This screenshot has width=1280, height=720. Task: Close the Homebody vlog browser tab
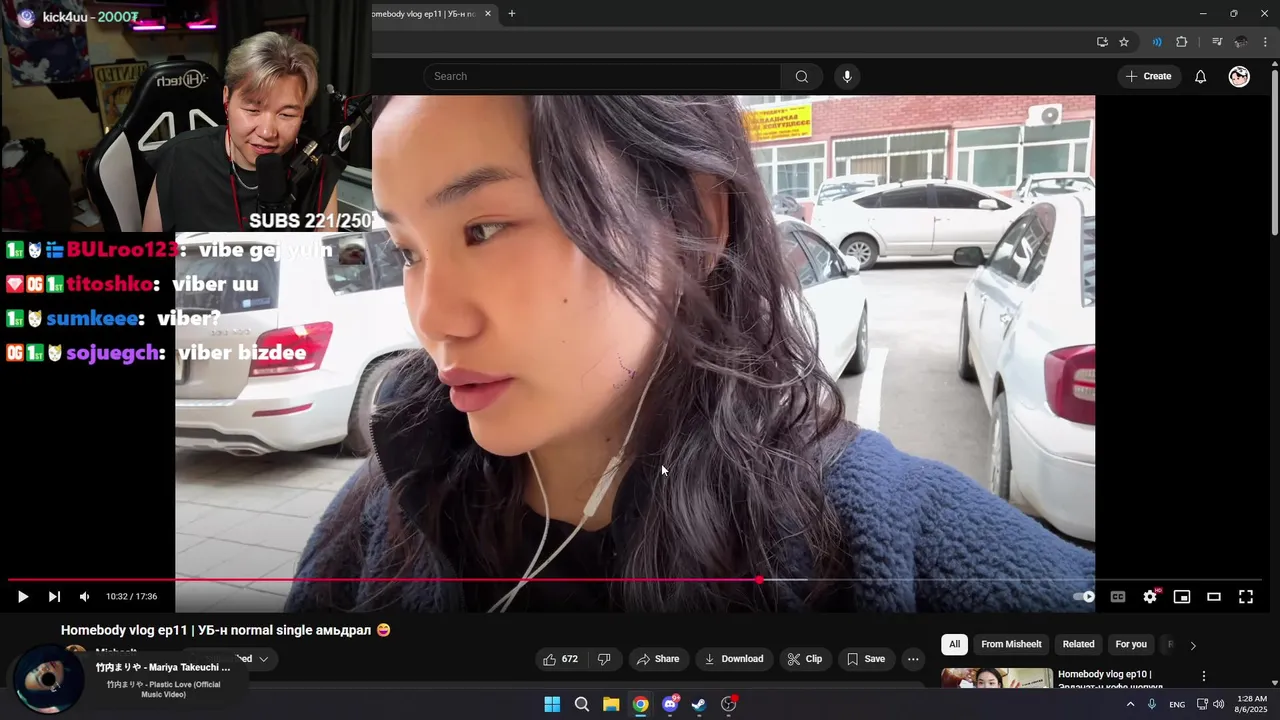(x=488, y=14)
